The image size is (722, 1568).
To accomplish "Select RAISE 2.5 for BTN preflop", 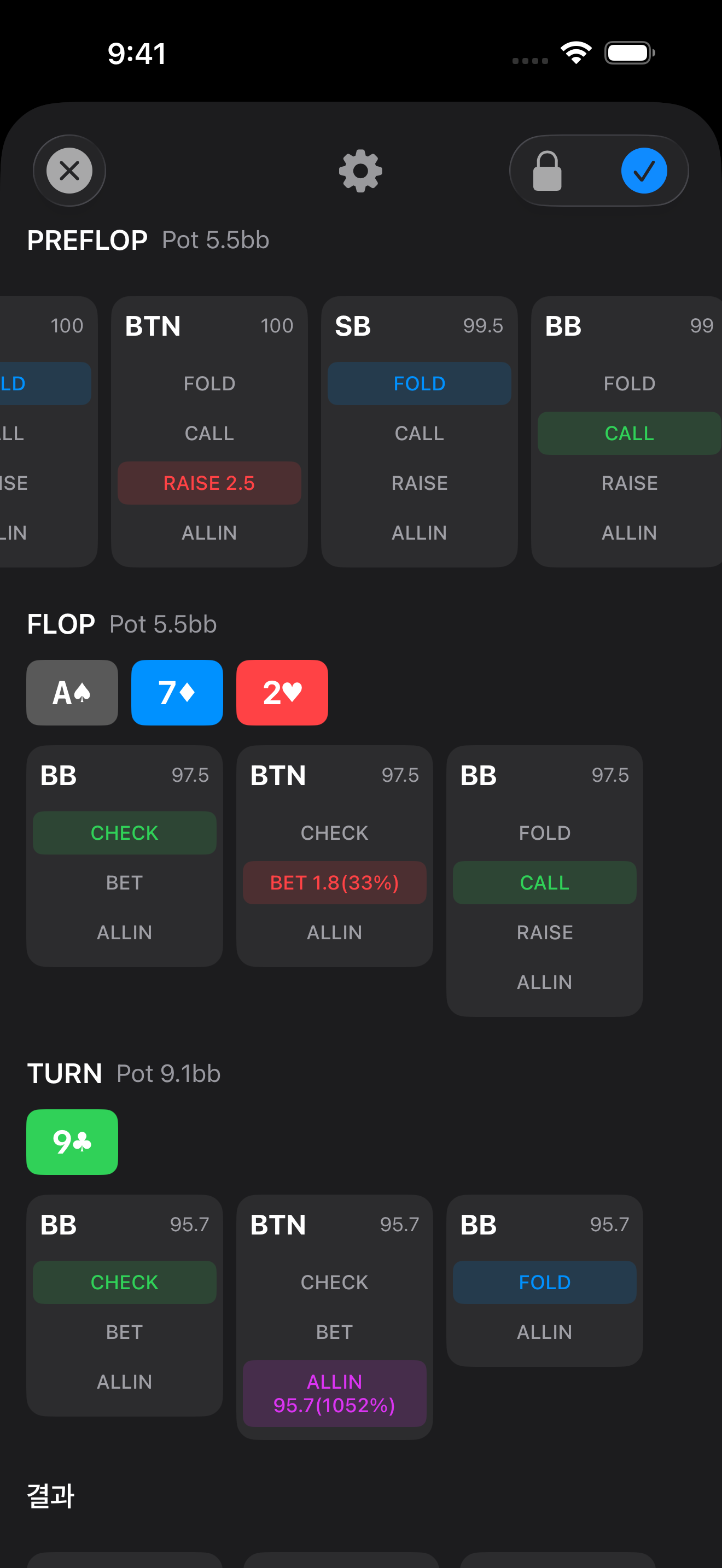I will point(209,483).
